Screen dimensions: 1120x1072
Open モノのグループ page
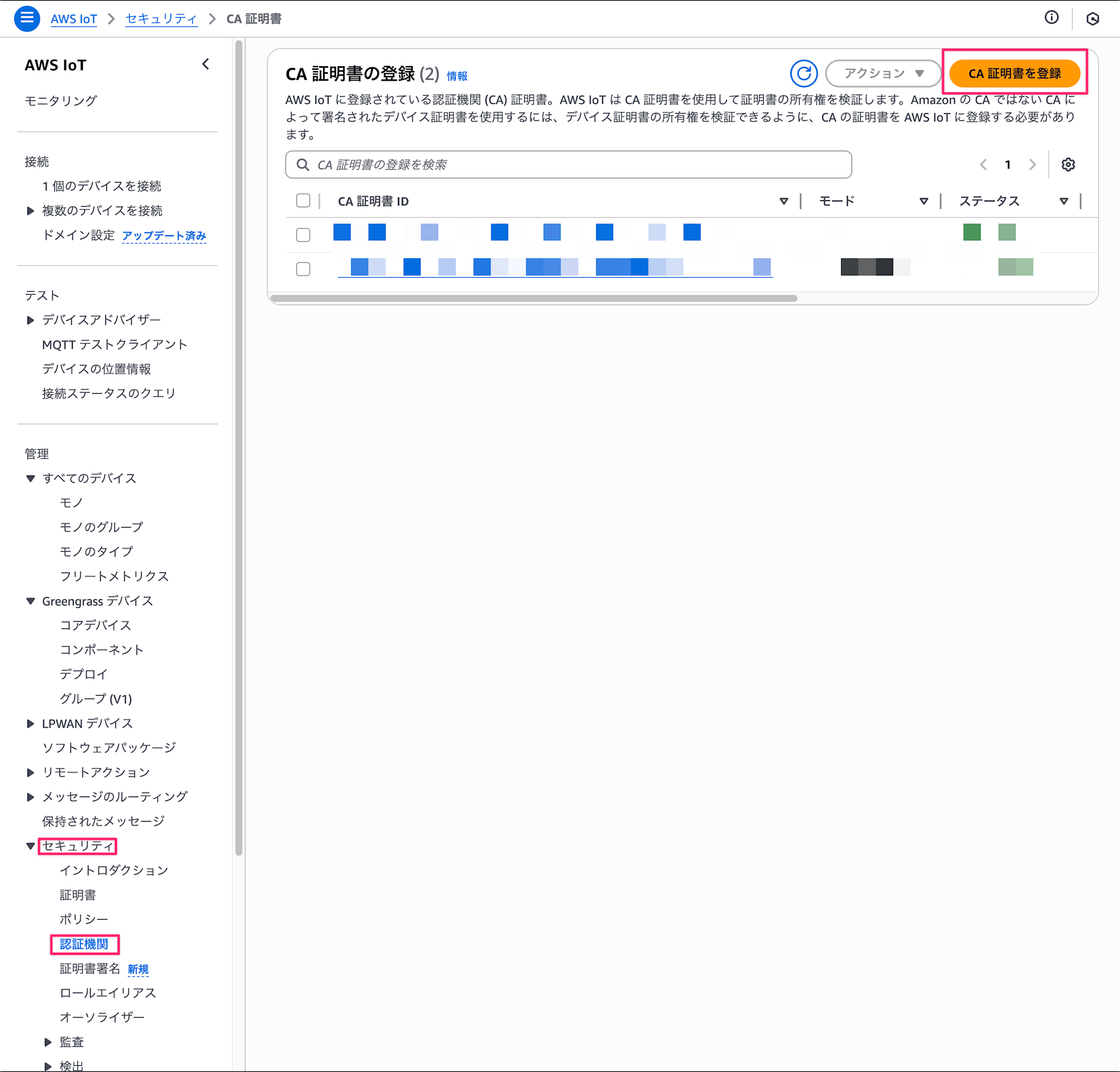point(102,527)
